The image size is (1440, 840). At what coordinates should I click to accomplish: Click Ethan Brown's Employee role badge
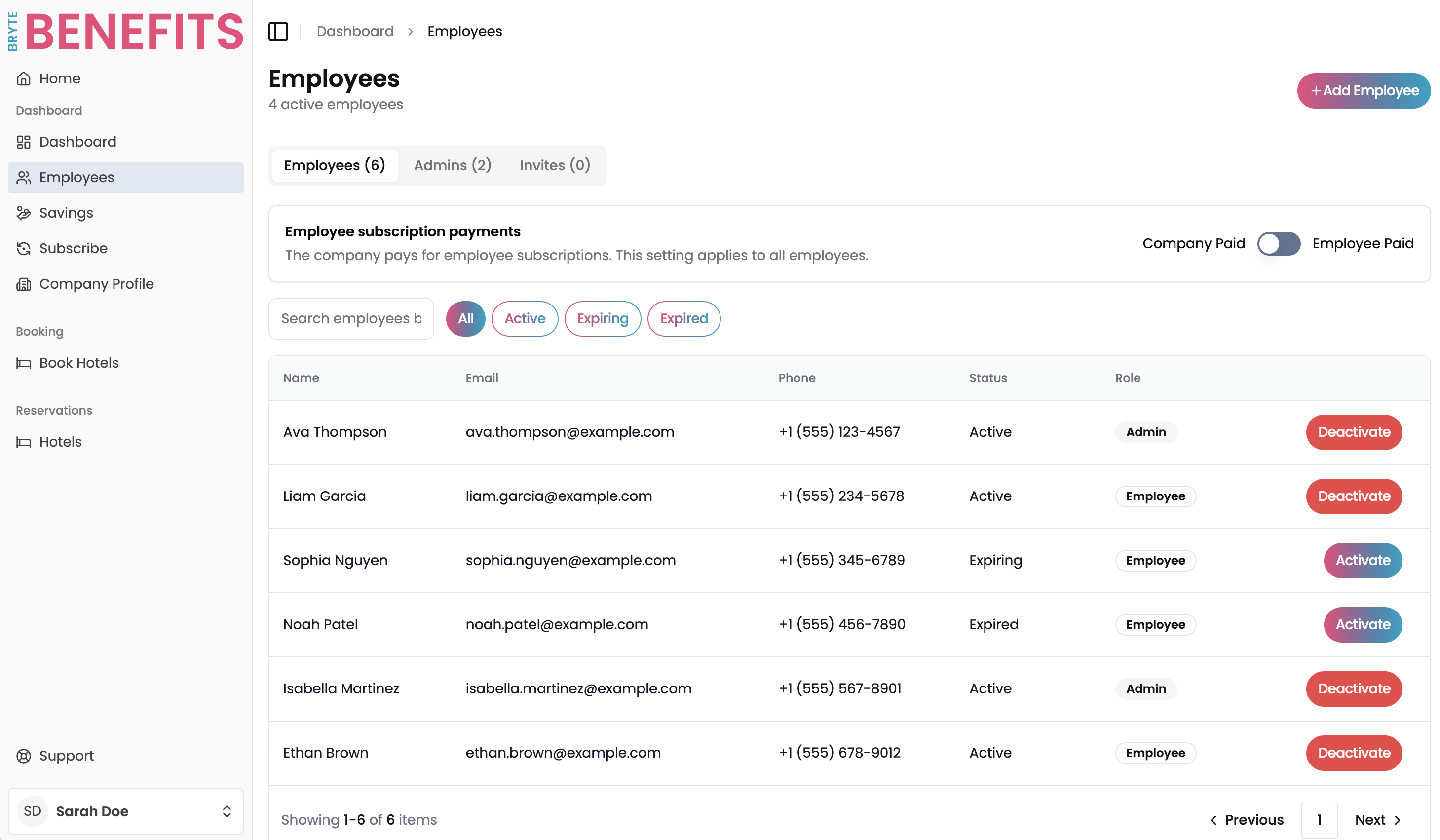tap(1155, 753)
